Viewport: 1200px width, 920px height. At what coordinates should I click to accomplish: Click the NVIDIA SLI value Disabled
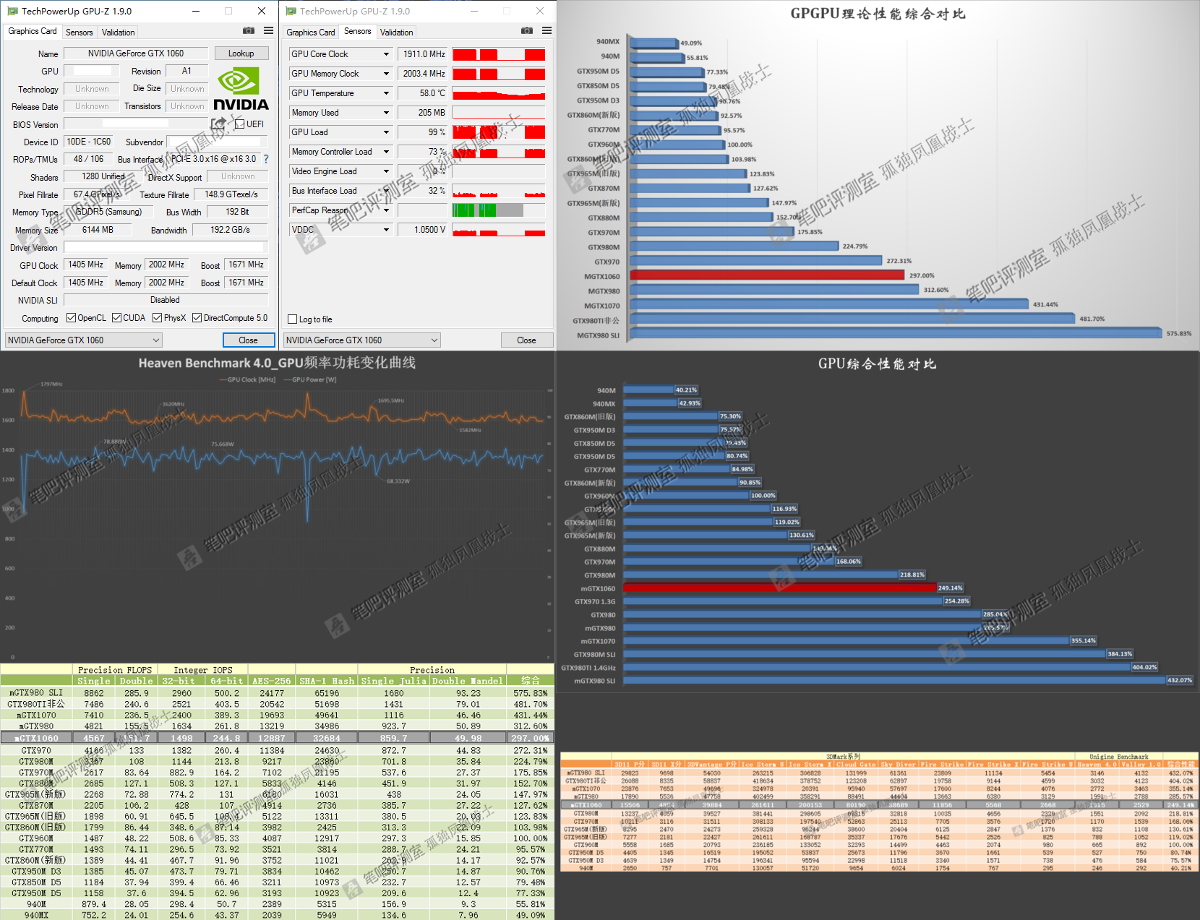[x=166, y=300]
